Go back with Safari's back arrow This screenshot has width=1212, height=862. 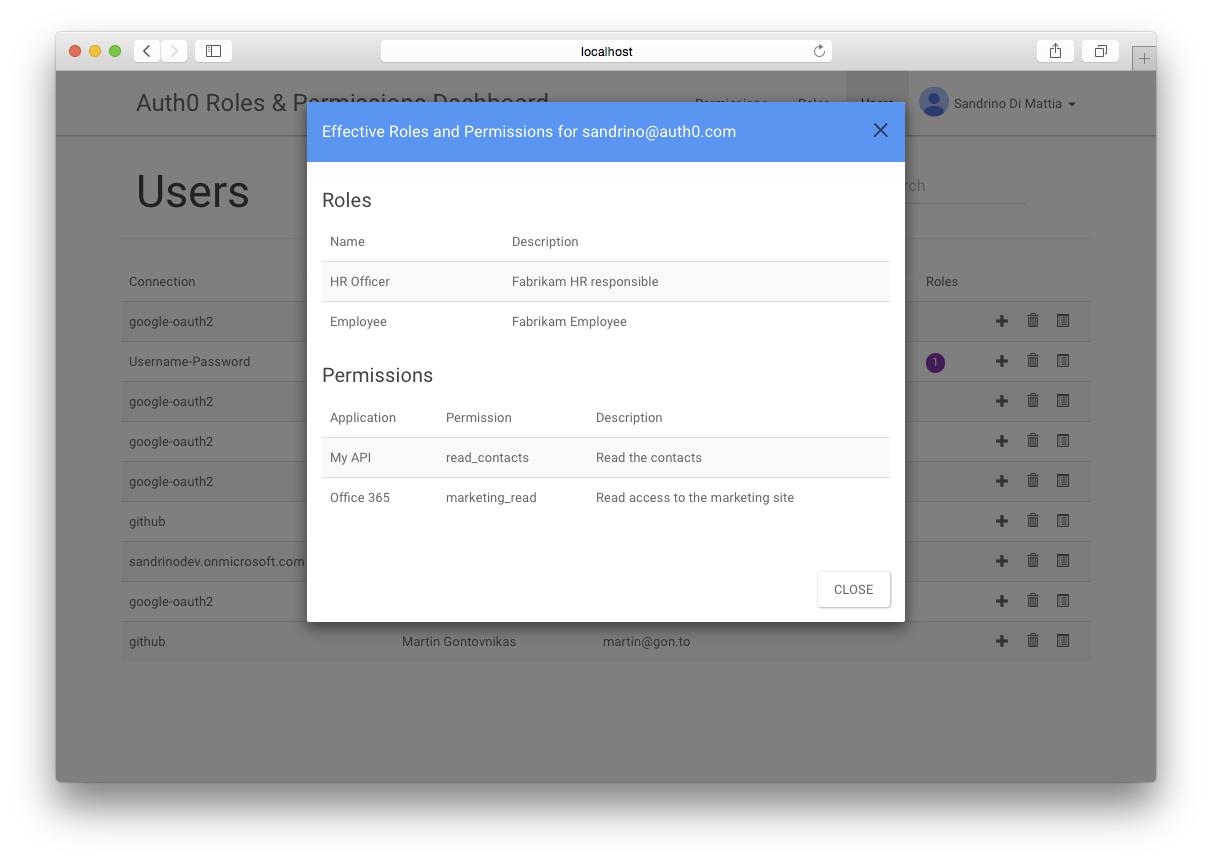[147, 51]
